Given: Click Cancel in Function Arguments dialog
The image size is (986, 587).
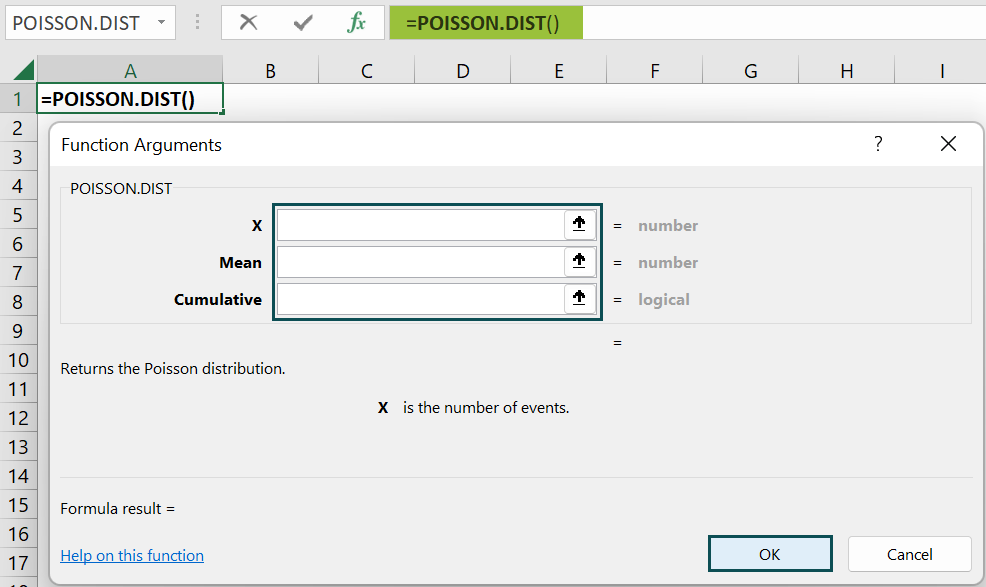Looking at the screenshot, I should click(x=909, y=554).
